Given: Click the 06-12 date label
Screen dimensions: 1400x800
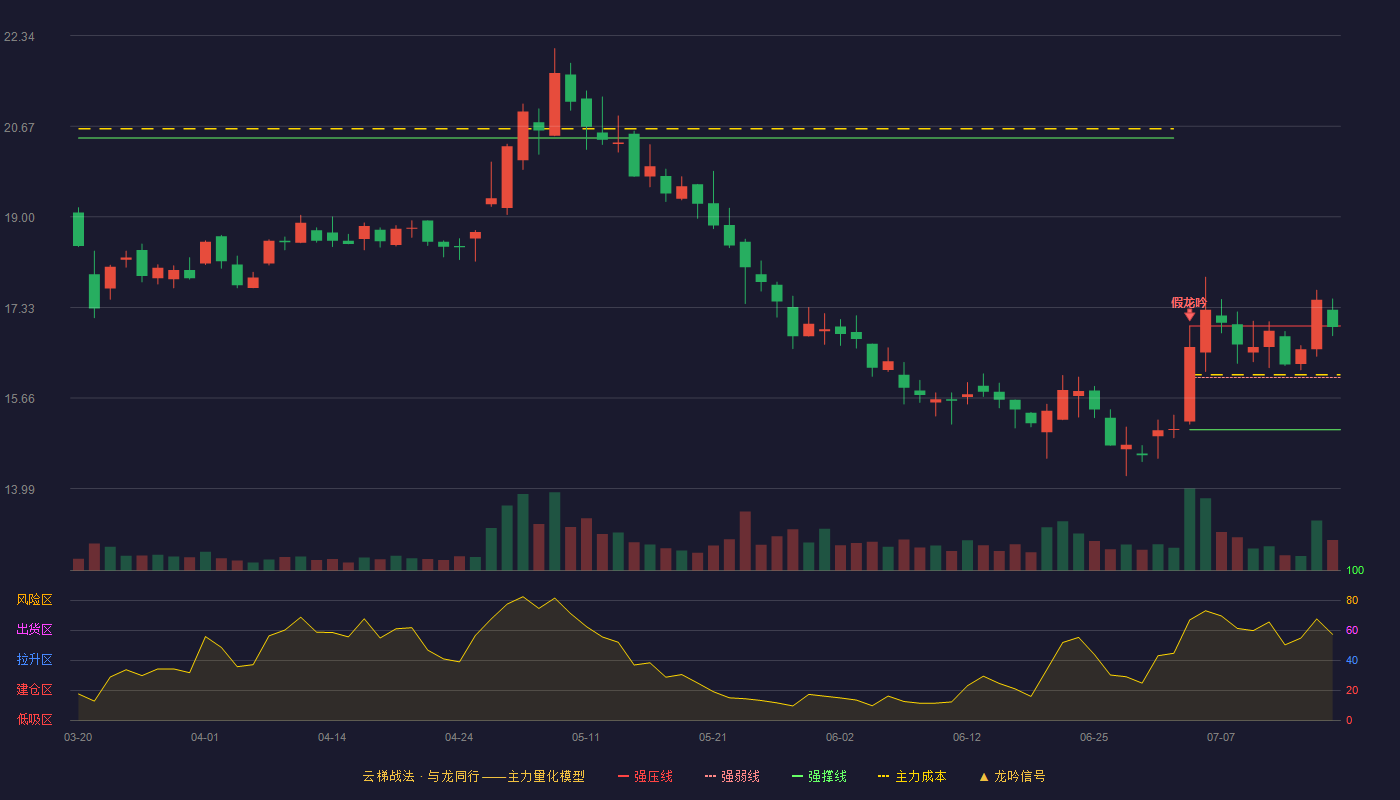Looking at the screenshot, I should [x=967, y=737].
